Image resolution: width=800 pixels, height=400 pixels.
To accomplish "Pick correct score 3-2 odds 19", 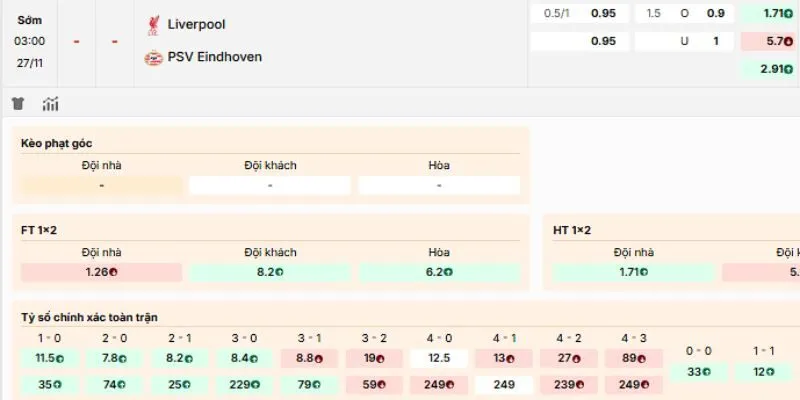I will (x=374, y=358).
